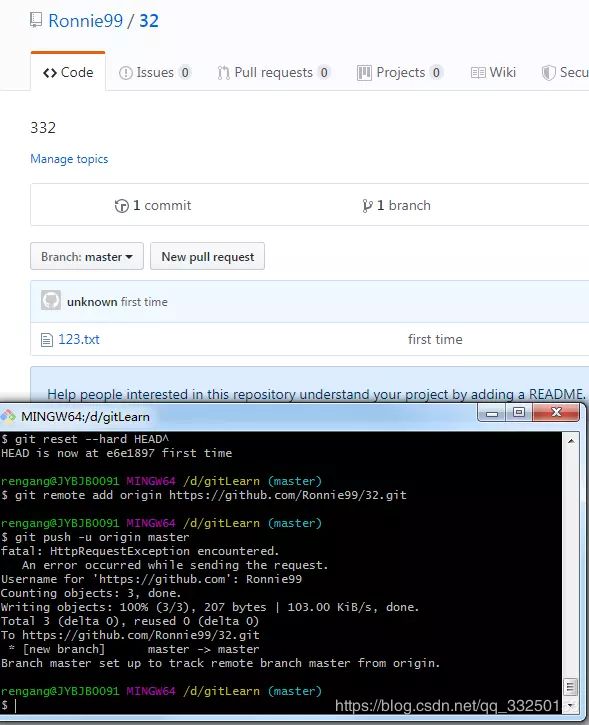Click the terminal scrollbar thumb
589x725 pixels.
[571, 687]
